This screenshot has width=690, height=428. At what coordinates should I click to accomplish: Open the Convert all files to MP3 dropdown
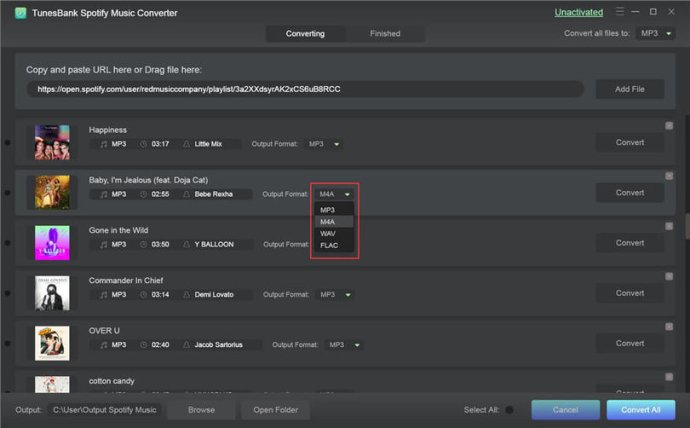pos(656,33)
